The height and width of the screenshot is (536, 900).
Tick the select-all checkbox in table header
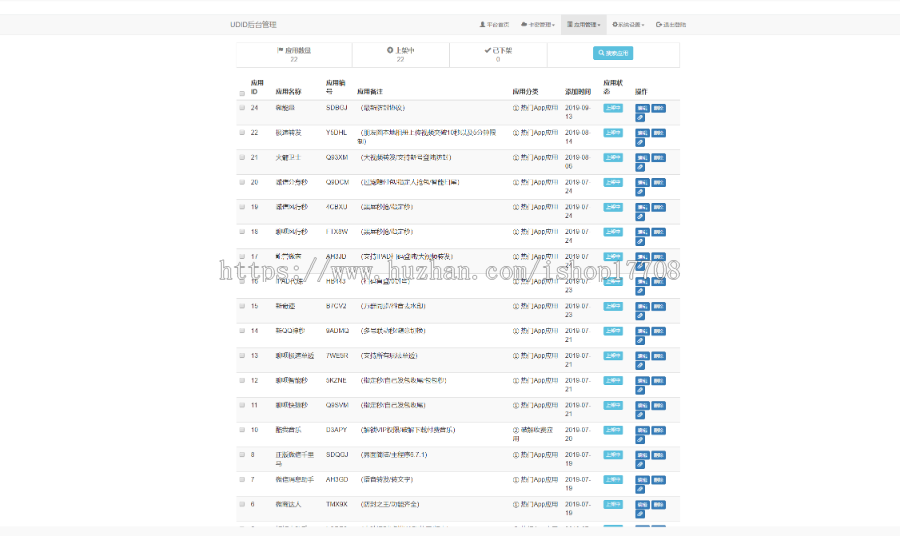pyautogui.click(x=242, y=94)
